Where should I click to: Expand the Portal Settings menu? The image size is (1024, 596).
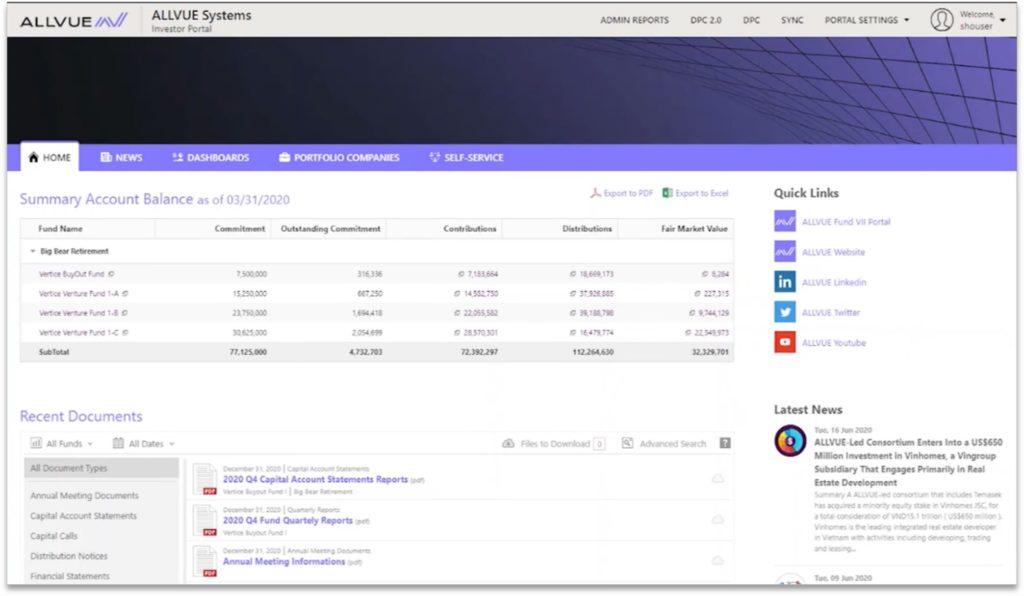pyautogui.click(x=866, y=20)
